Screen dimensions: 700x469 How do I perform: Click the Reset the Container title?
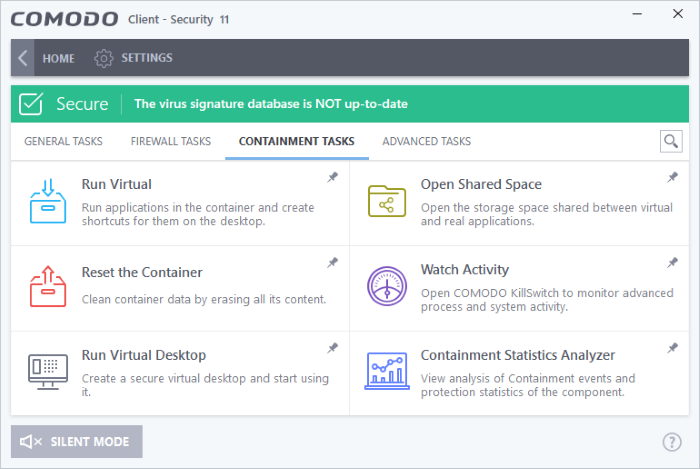pos(142,272)
